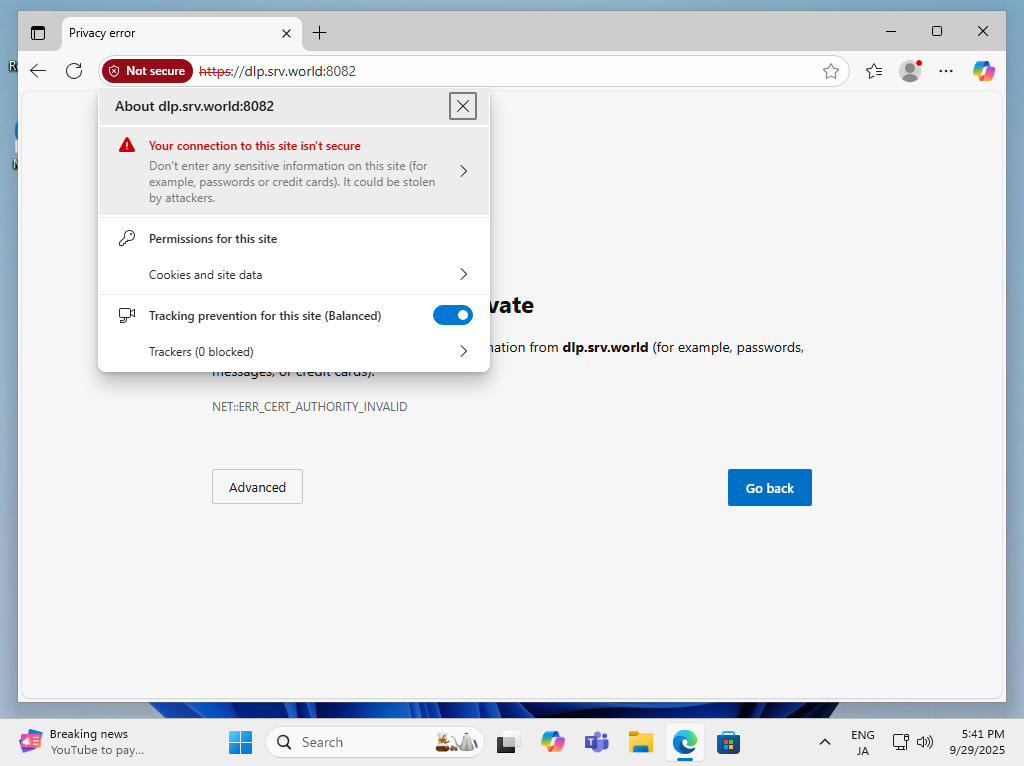The image size is (1024, 766).
Task: Launch Microsoft Teams from the taskbar
Action: (x=596, y=742)
